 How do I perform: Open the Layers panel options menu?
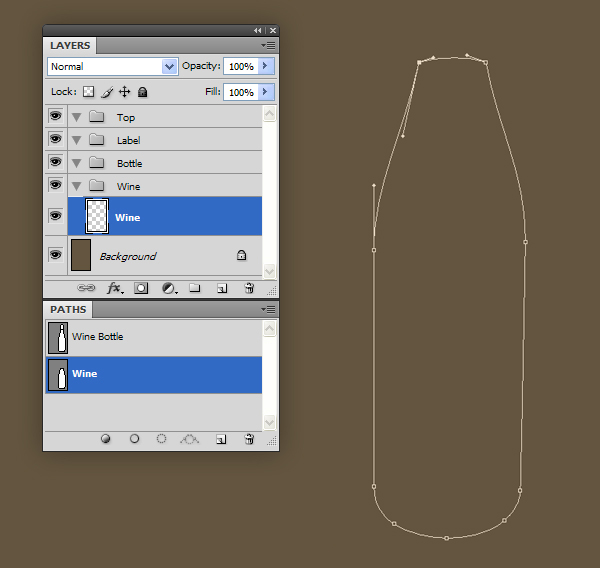click(269, 46)
